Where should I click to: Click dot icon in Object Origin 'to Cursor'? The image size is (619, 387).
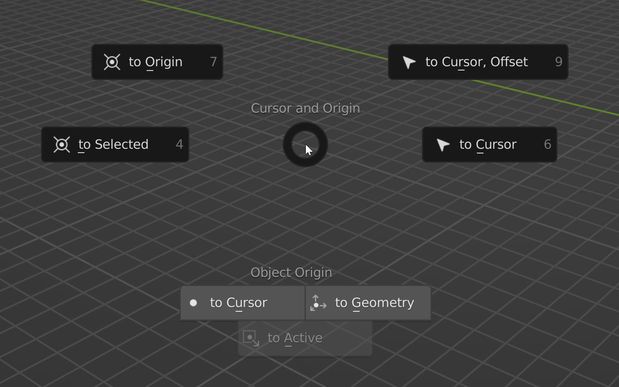pos(193,303)
